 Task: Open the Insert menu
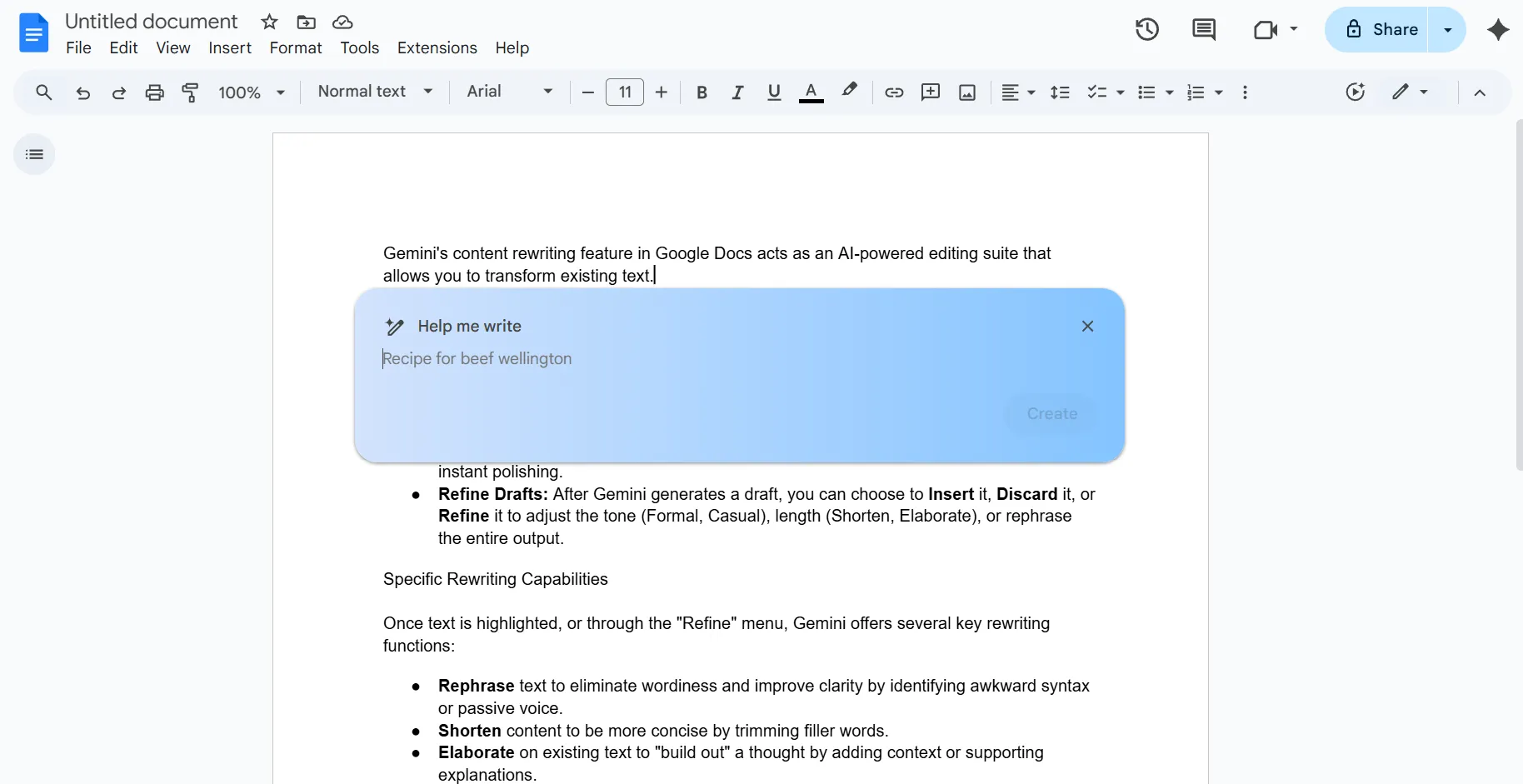[230, 47]
